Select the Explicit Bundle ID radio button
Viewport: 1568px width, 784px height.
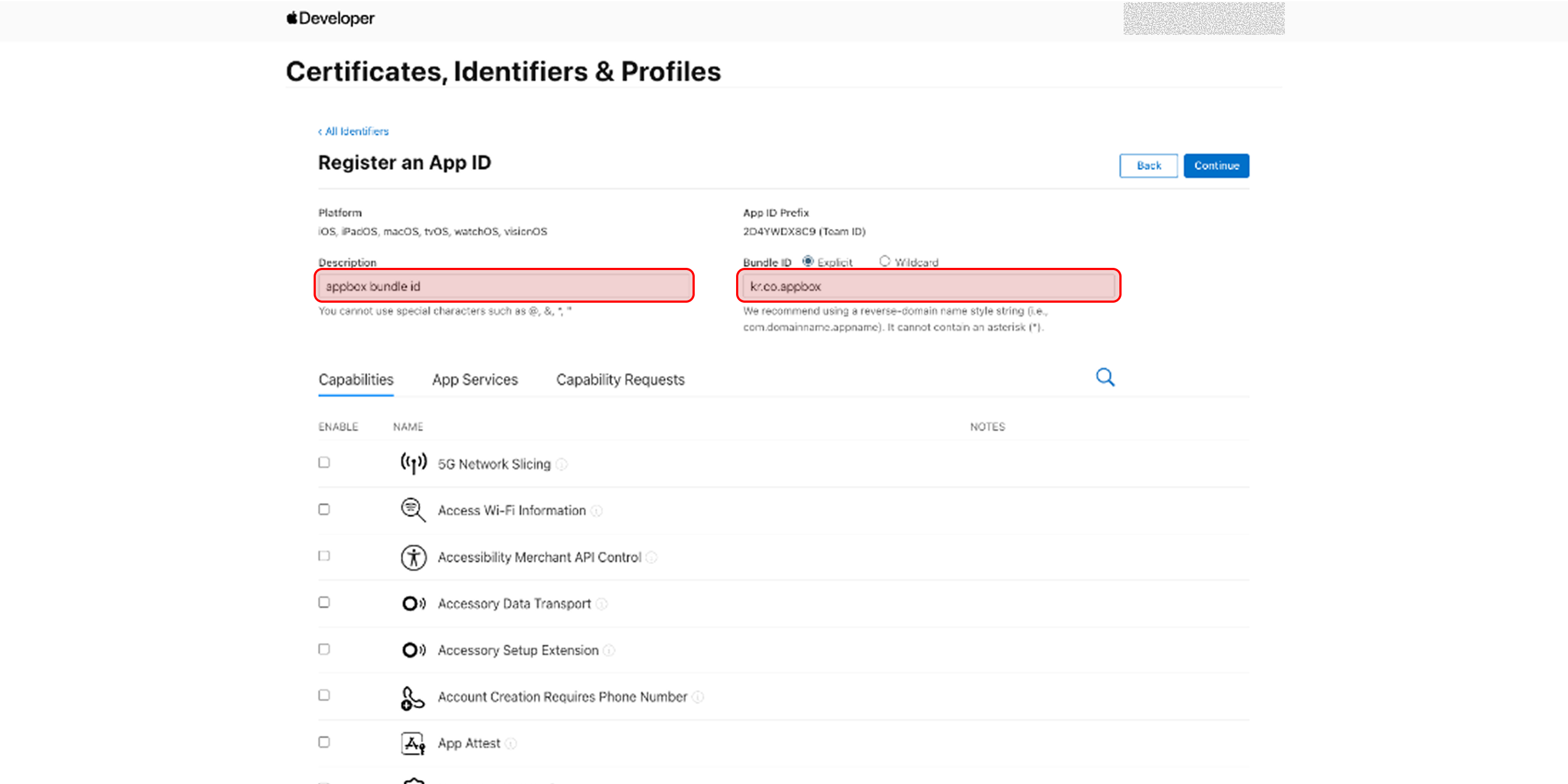808,261
